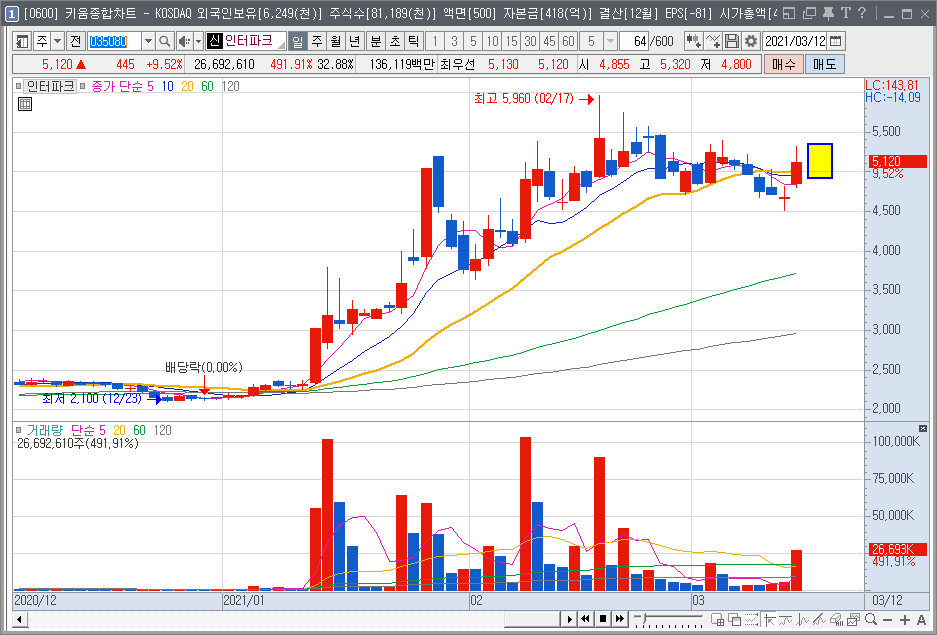Image resolution: width=937 pixels, height=635 pixels.
Task: Toggle the side panel icon at toolbar start
Action: [22, 41]
